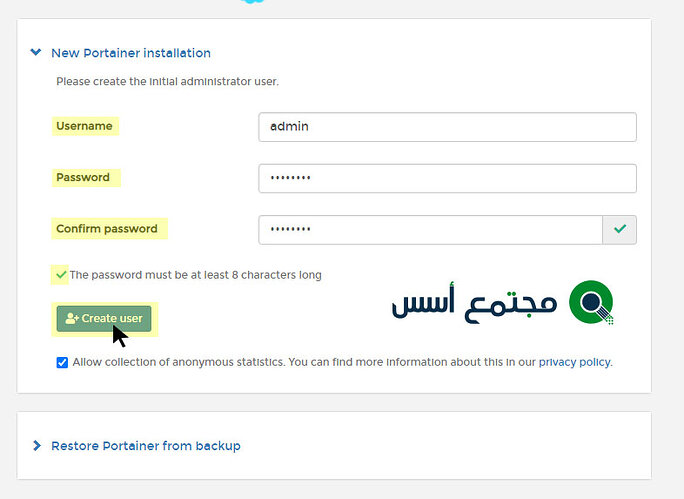Click the user-plus icon in Create user
This screenshot has height=499, width=684.
tap(72, 319)
